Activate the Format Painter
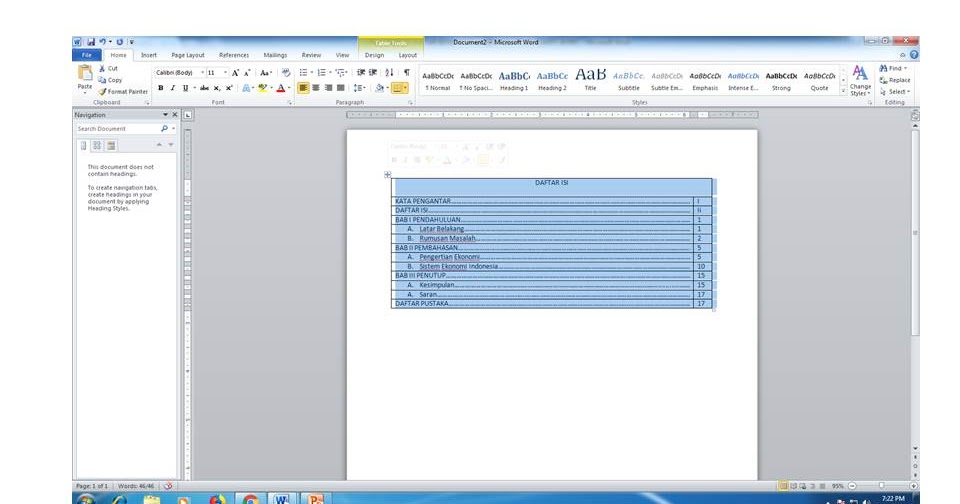The height and width of the screenshot is (504, 960). click(x=123, y=92)
